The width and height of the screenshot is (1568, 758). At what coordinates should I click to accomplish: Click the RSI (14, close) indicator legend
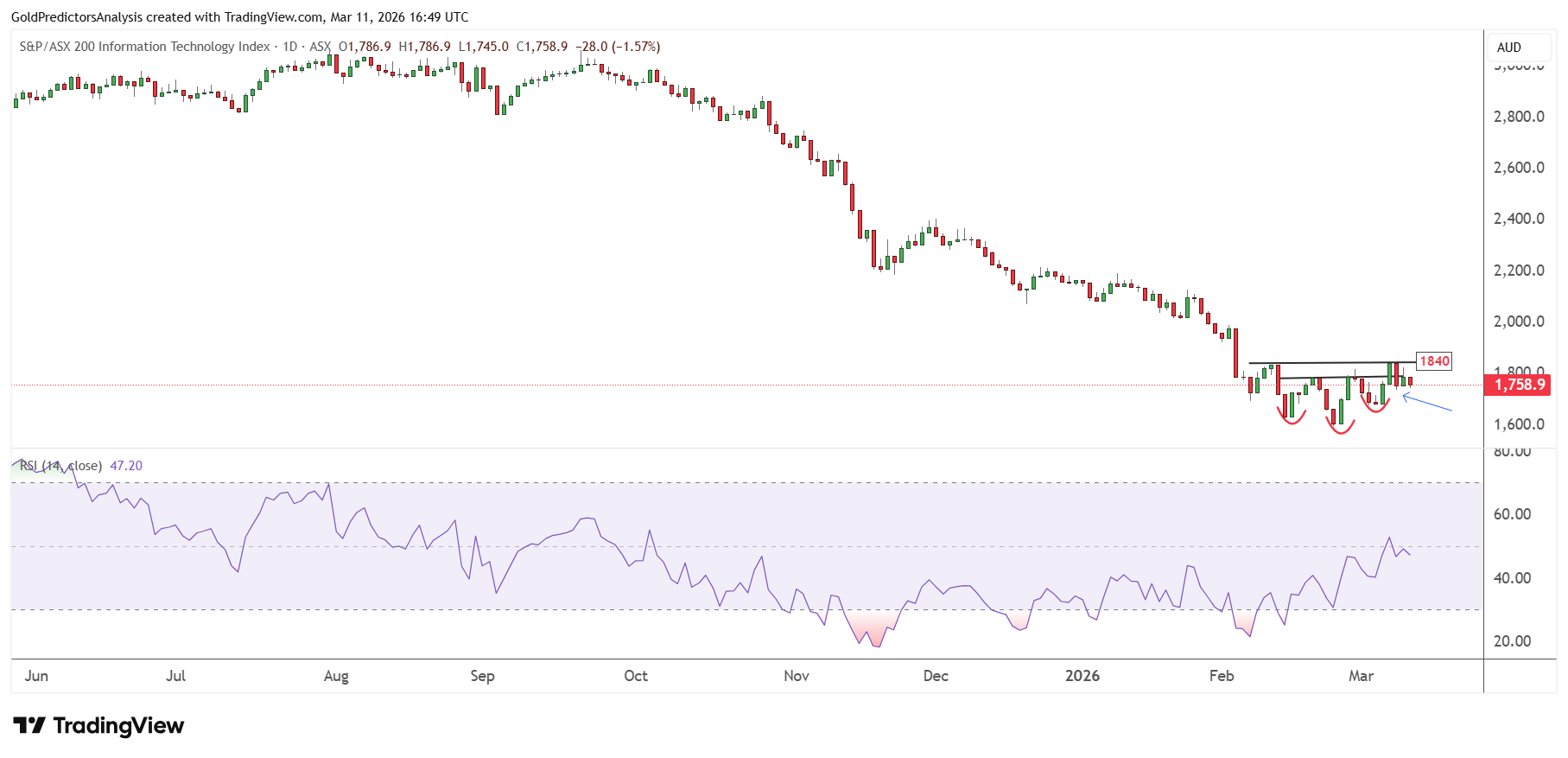coord(60,466)
